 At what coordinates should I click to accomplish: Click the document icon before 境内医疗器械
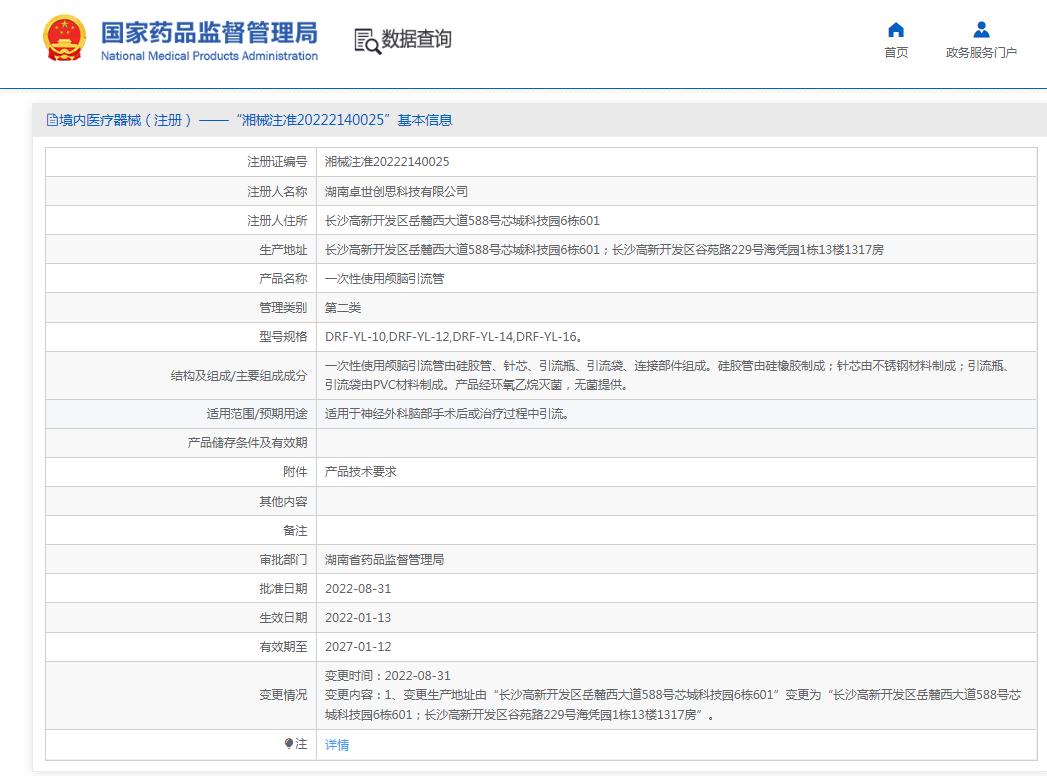(x=51, y=120)
